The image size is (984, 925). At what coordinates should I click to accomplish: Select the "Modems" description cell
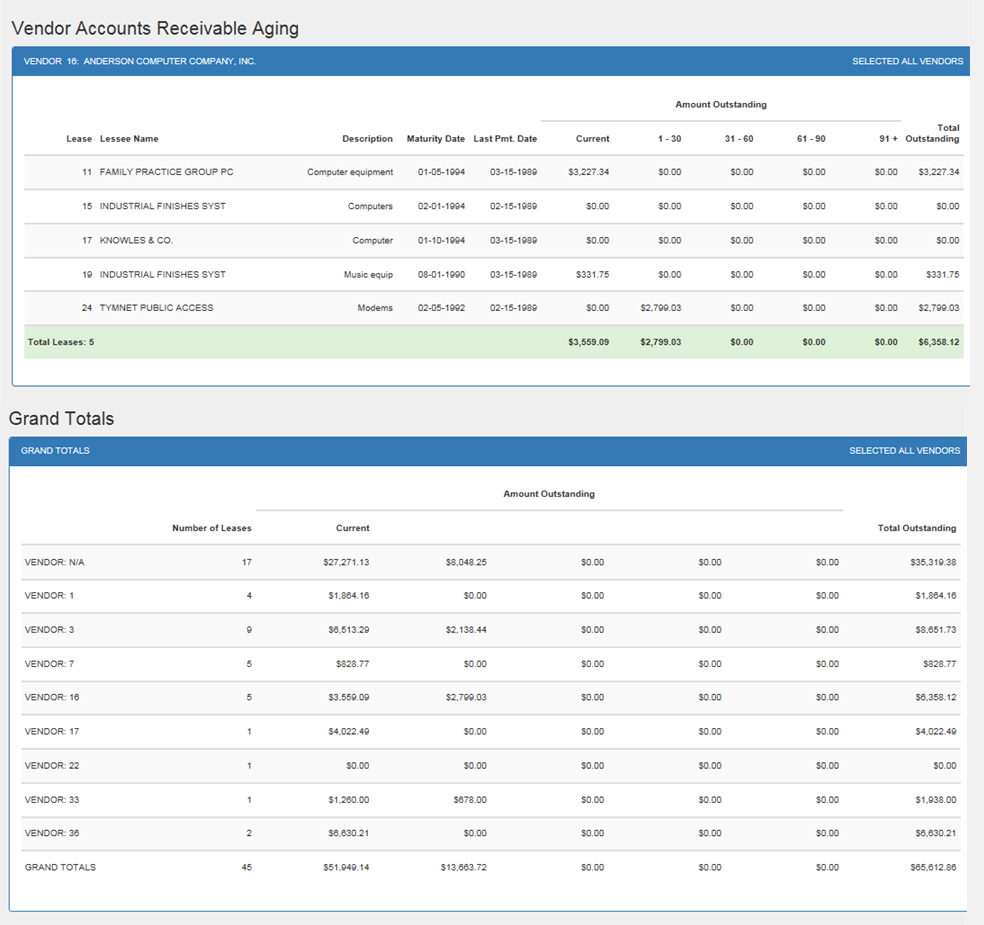[375, 307]
